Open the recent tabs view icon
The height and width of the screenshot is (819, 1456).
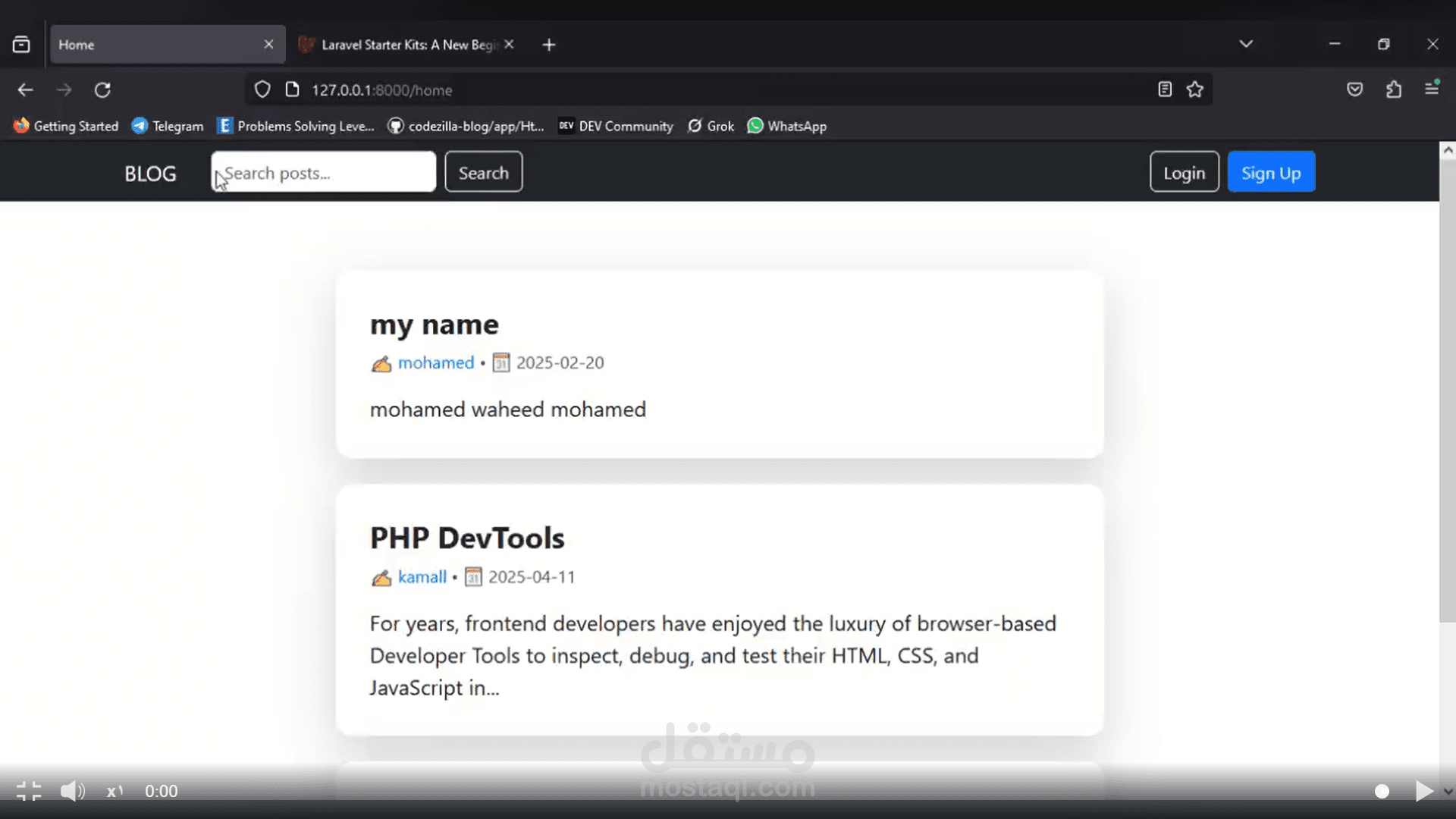21,45
